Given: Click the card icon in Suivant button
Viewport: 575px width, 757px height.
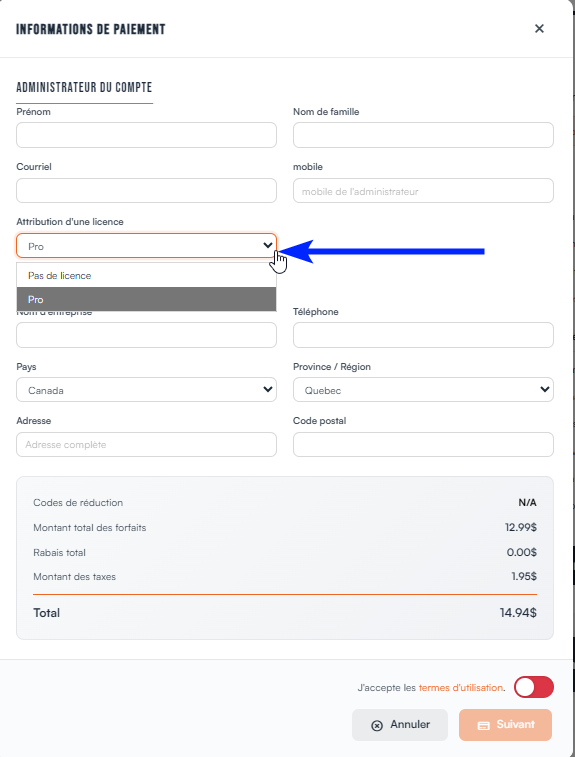Looking at the screenshot, I should (x=483, y=725).
